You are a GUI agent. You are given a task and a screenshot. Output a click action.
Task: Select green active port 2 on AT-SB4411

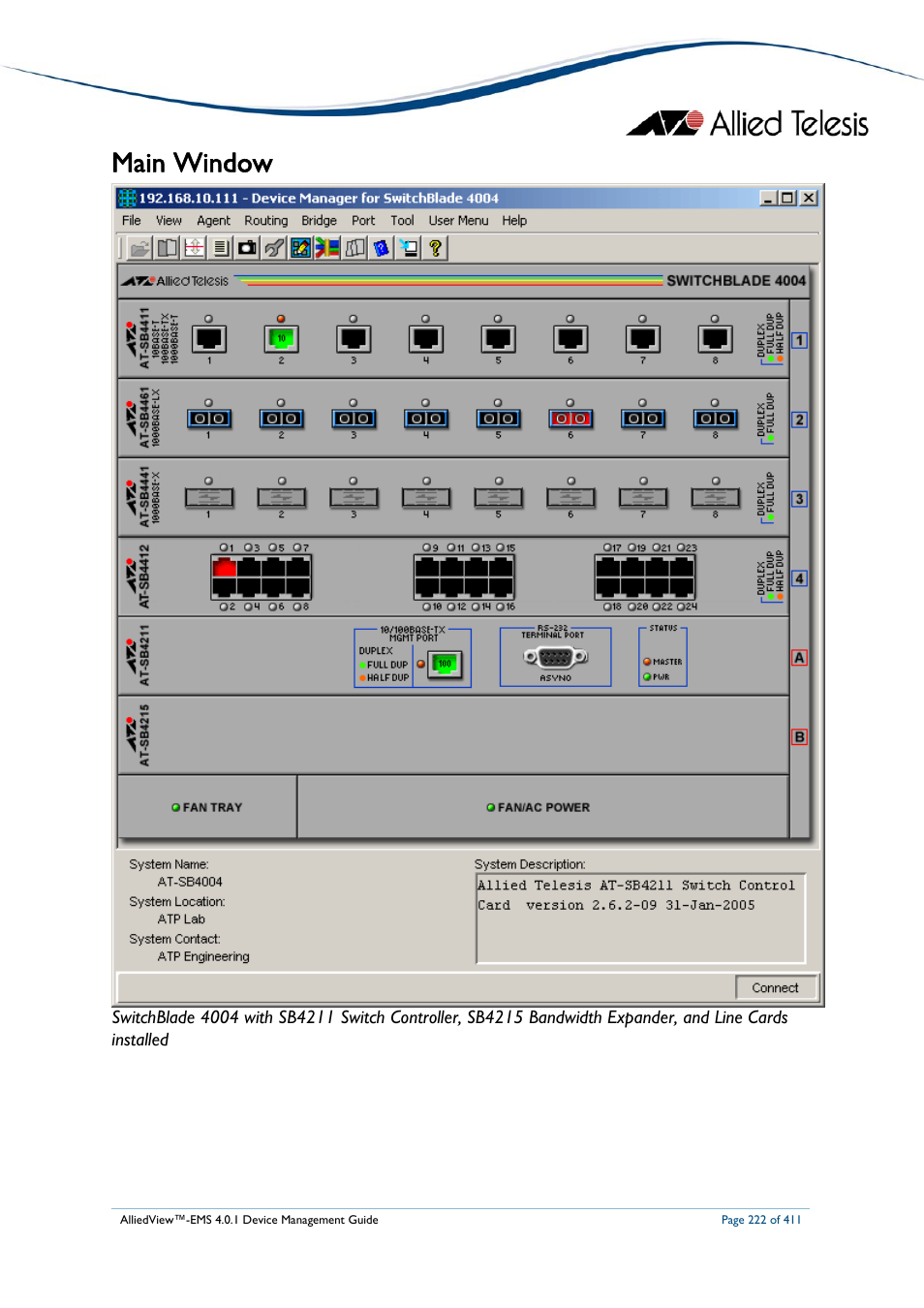[282, 339]
